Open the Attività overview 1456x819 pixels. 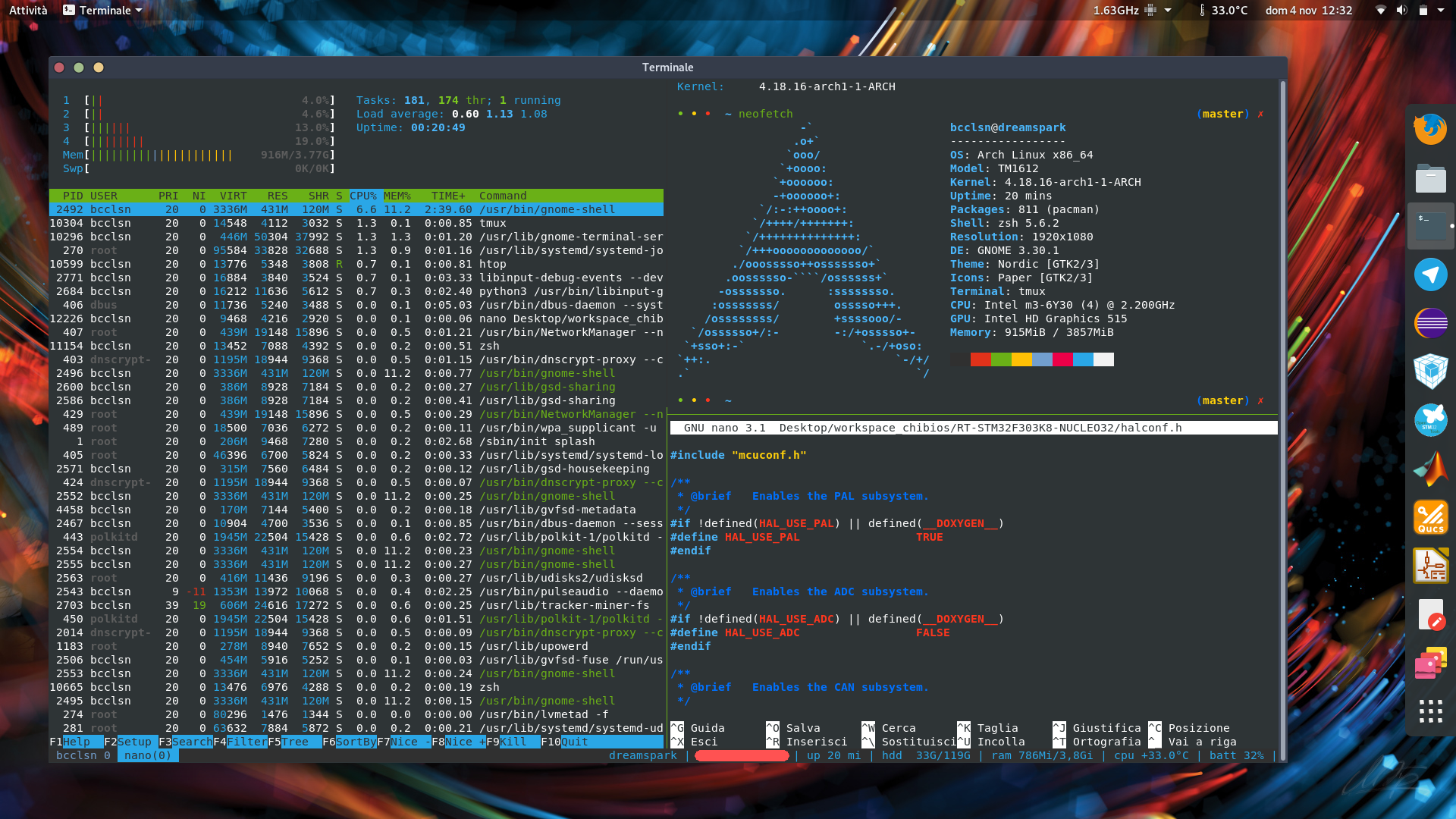28,11
